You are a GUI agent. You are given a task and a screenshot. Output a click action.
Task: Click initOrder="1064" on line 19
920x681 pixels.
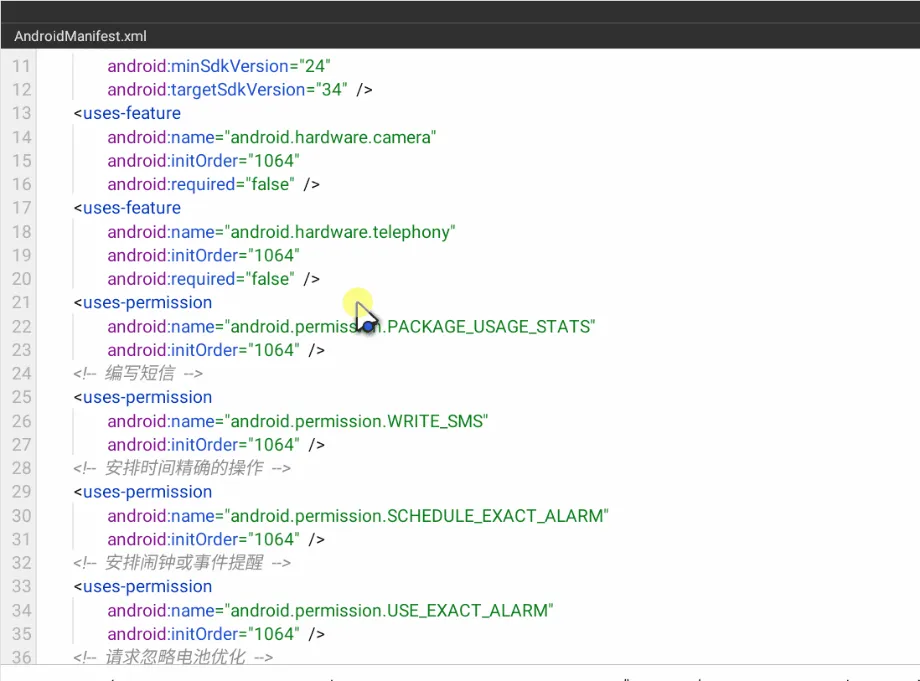coord(204,255)
